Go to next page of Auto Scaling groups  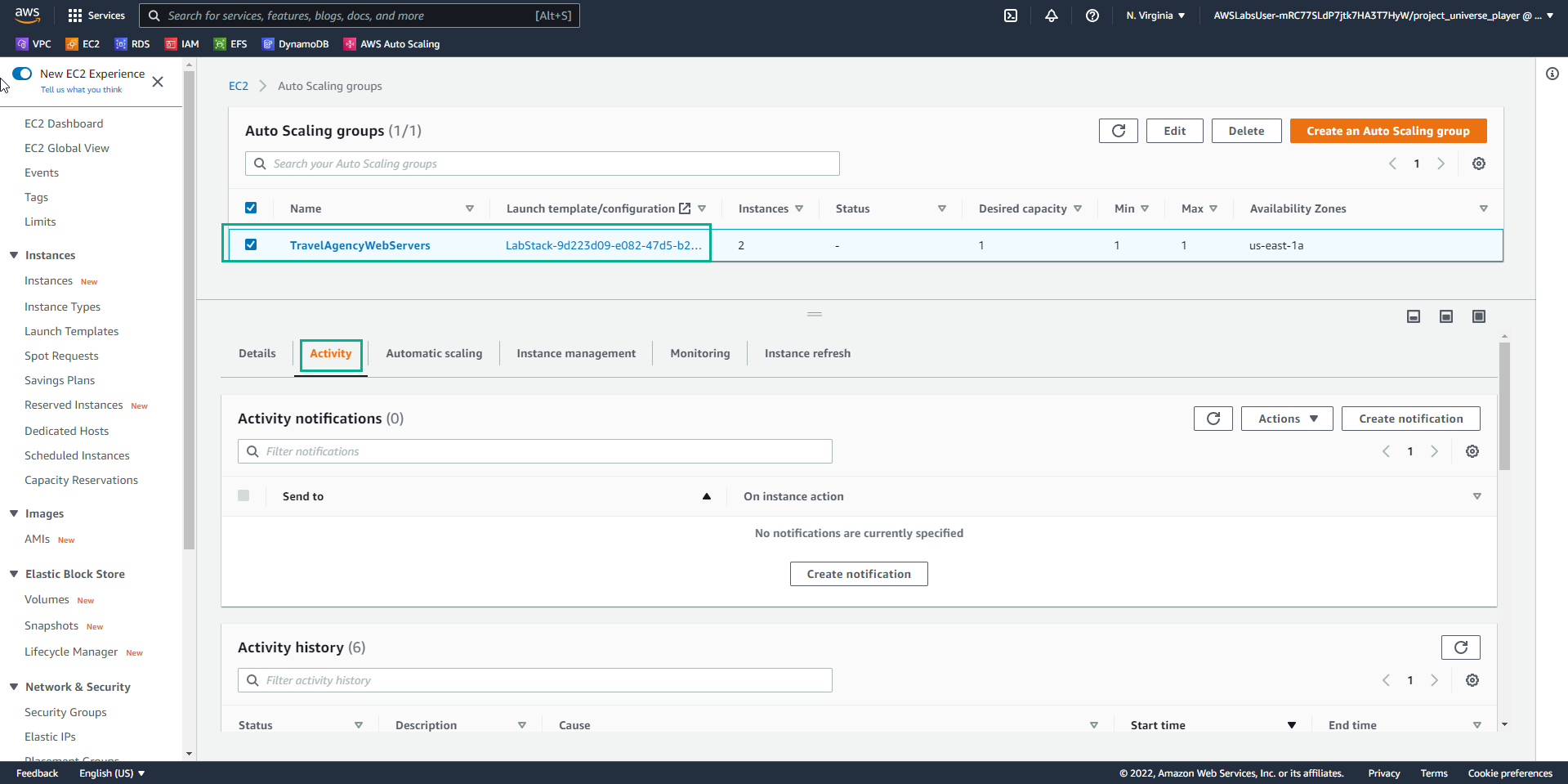1441,164
